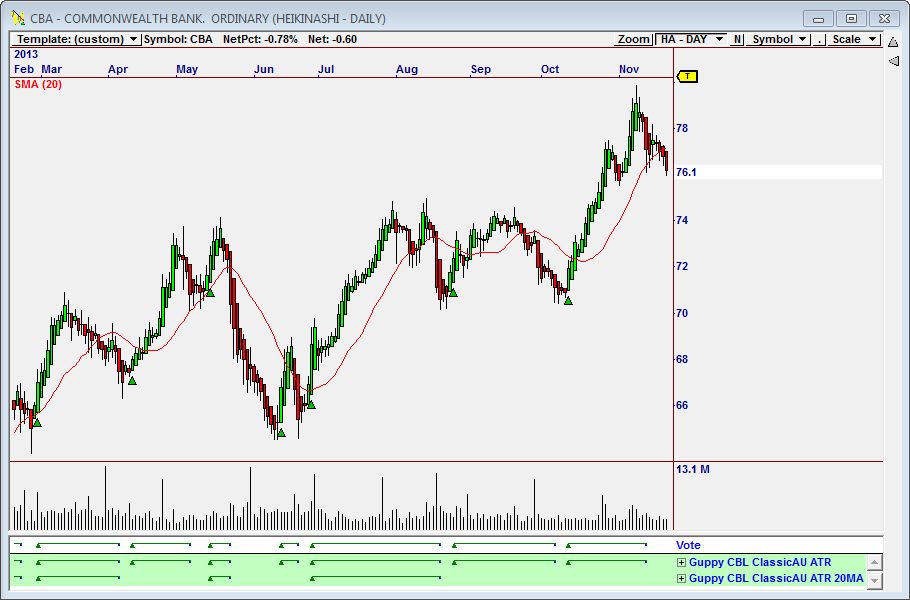This screenshot has width=910, height=600.
Task: Click the green buy arrow in early April
Action: coord(132,381)
